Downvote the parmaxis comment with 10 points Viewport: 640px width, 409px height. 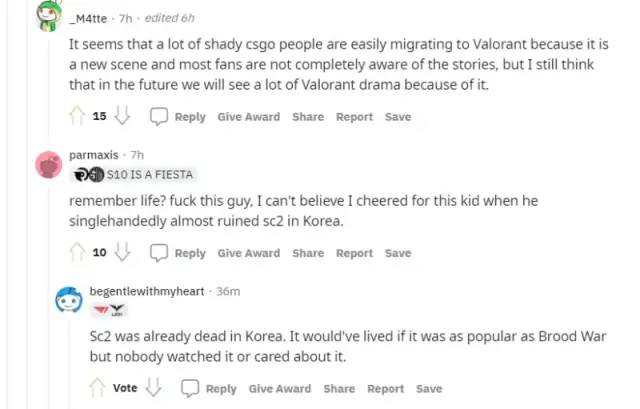[x=122, y=252]
